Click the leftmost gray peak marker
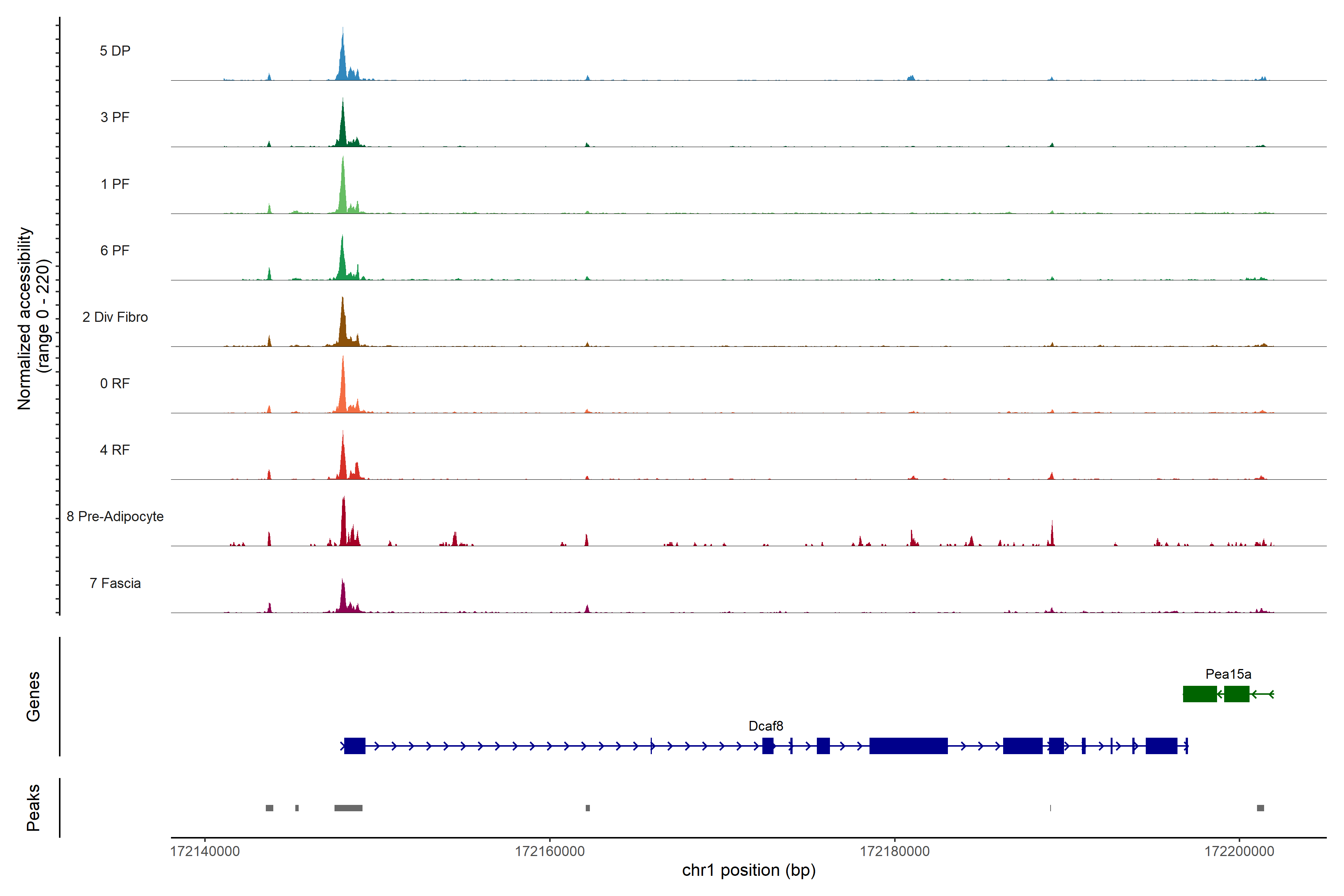The height and width of the screenshot is (896, 1344). (269, 808)
